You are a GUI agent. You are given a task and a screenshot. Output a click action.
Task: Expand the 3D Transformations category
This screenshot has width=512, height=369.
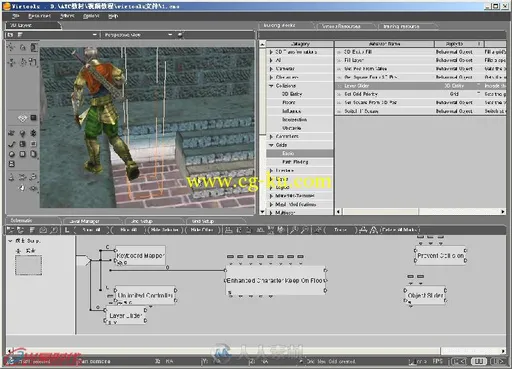coord(271,52)
